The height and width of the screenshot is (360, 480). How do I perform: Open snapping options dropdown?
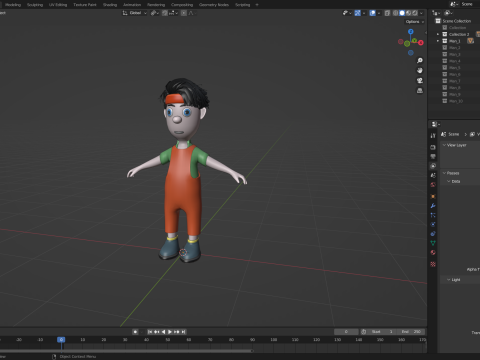pos(174,13)
